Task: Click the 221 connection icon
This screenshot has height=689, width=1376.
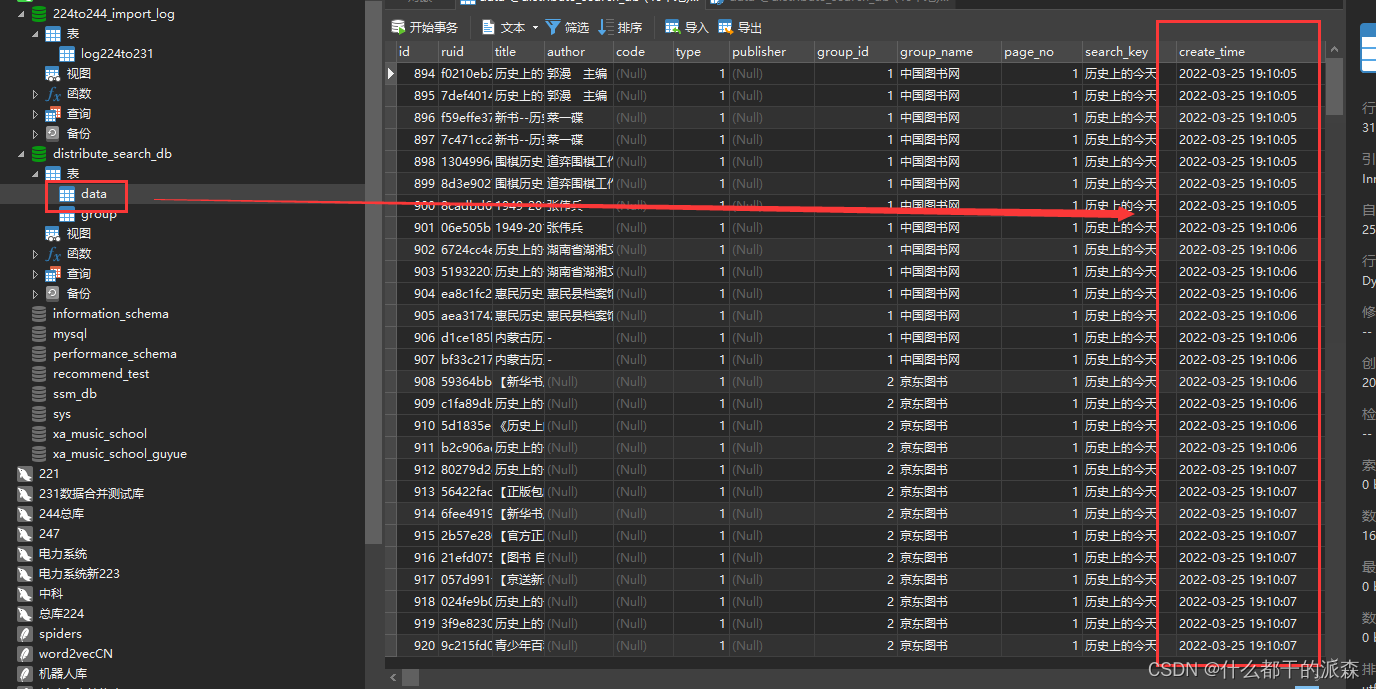Action: (25, 474)
